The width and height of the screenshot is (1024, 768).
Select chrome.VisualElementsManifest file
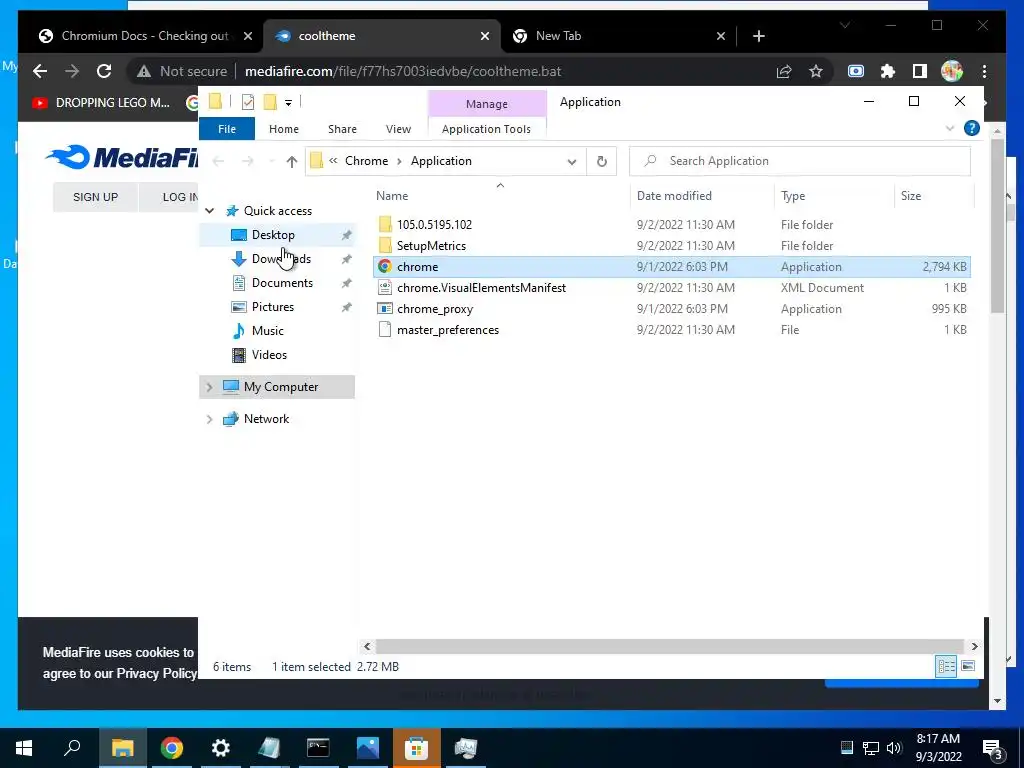point(671,288)
